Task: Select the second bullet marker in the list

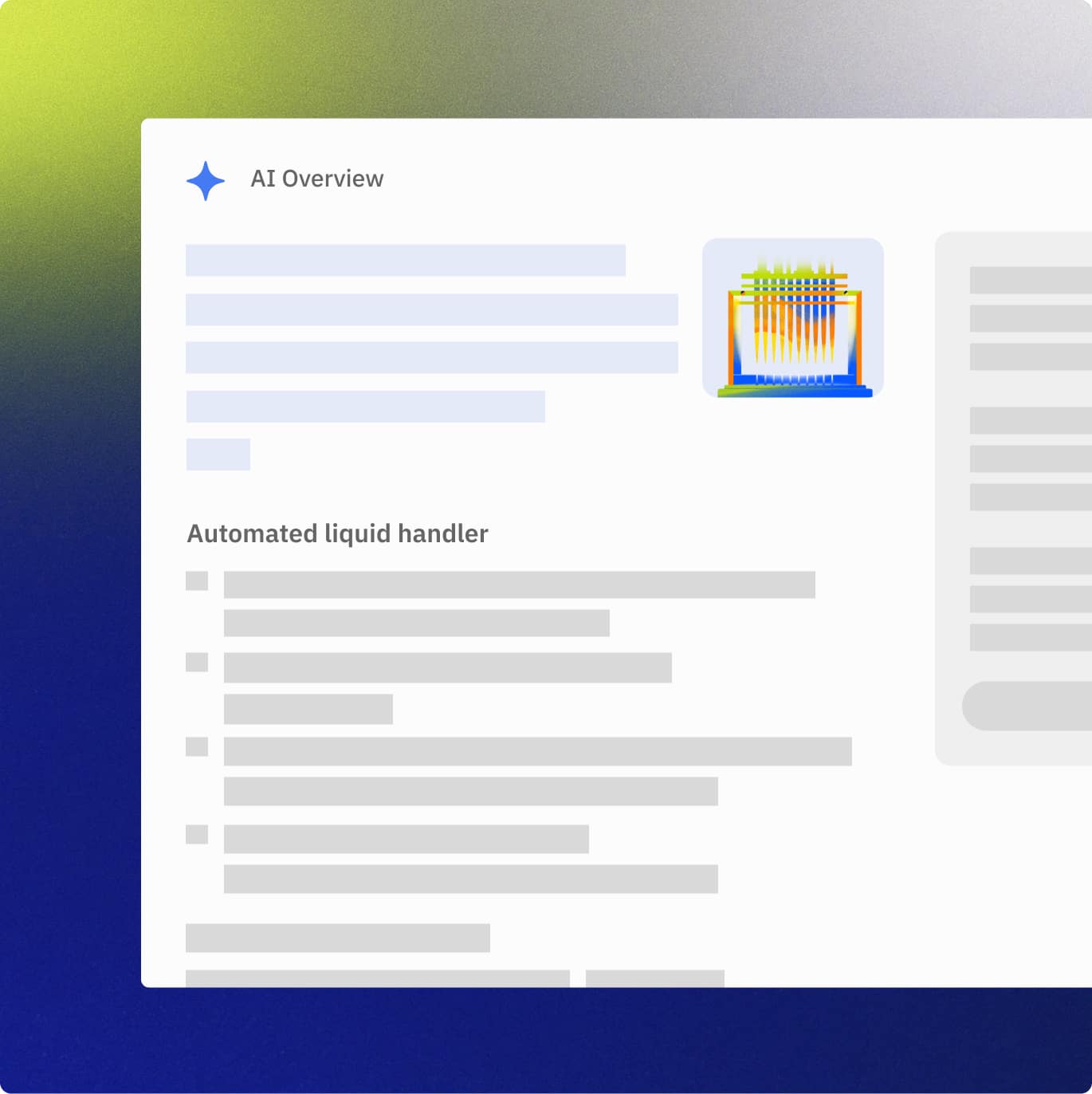Action: click(197, 662)
